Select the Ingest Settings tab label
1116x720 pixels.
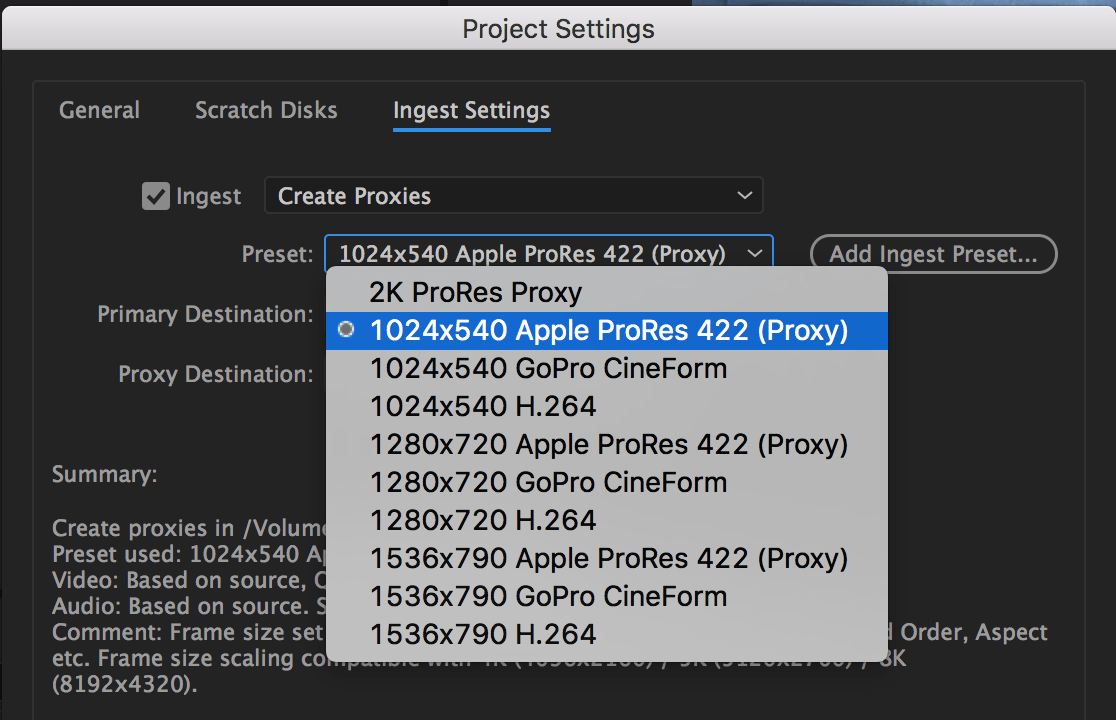pyautogui.click(x=471, y=111)
